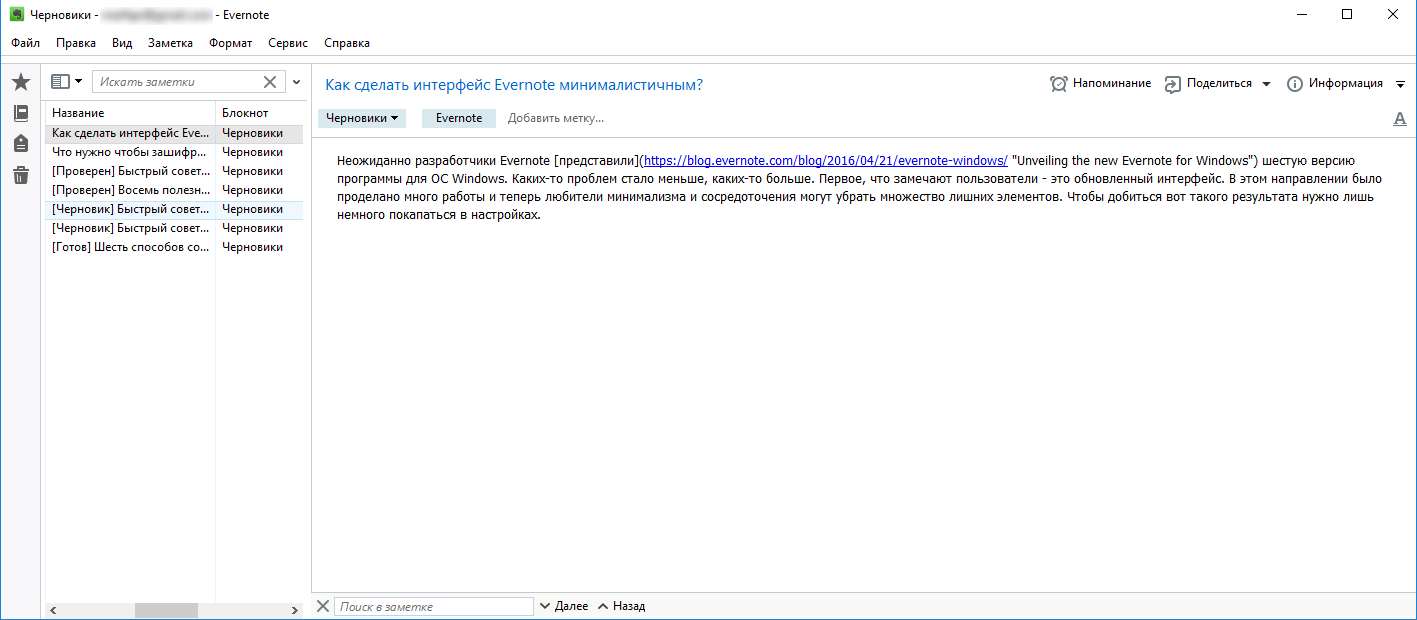Open the blog.evernote.com link in note

coord(827,160)
